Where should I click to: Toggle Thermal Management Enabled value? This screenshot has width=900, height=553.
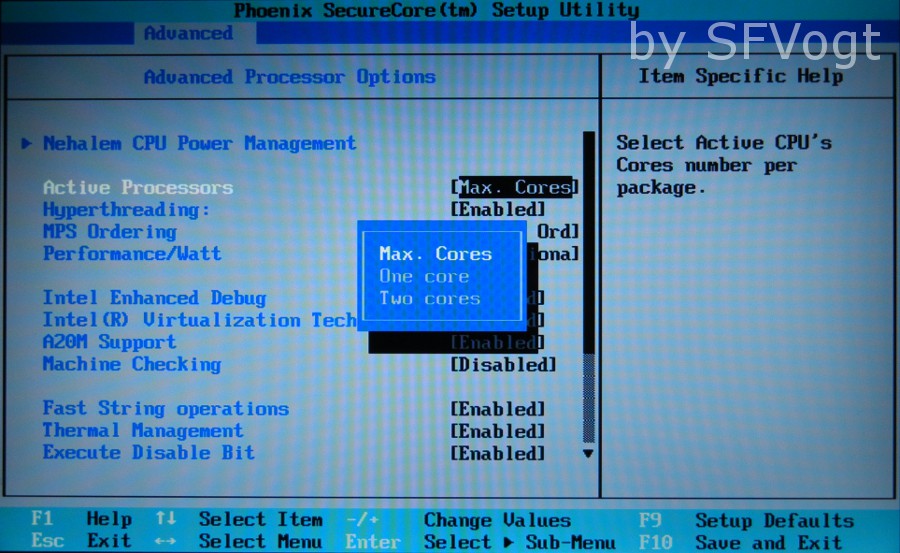point(498,431)
